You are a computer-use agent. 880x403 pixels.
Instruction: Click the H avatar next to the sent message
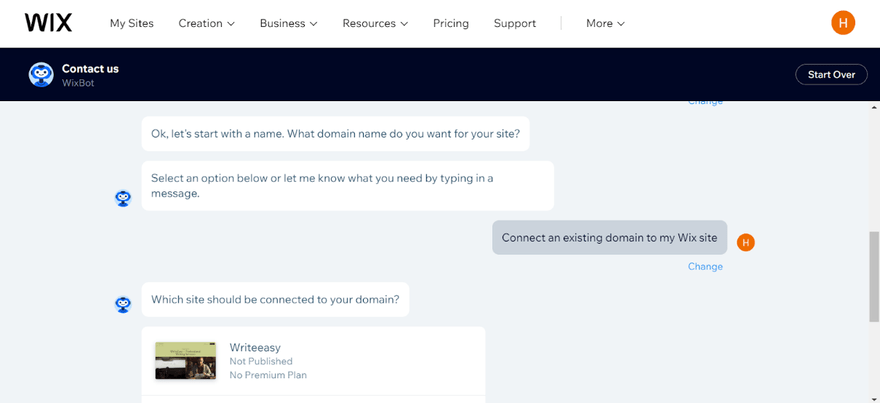(x=745, y=242)
